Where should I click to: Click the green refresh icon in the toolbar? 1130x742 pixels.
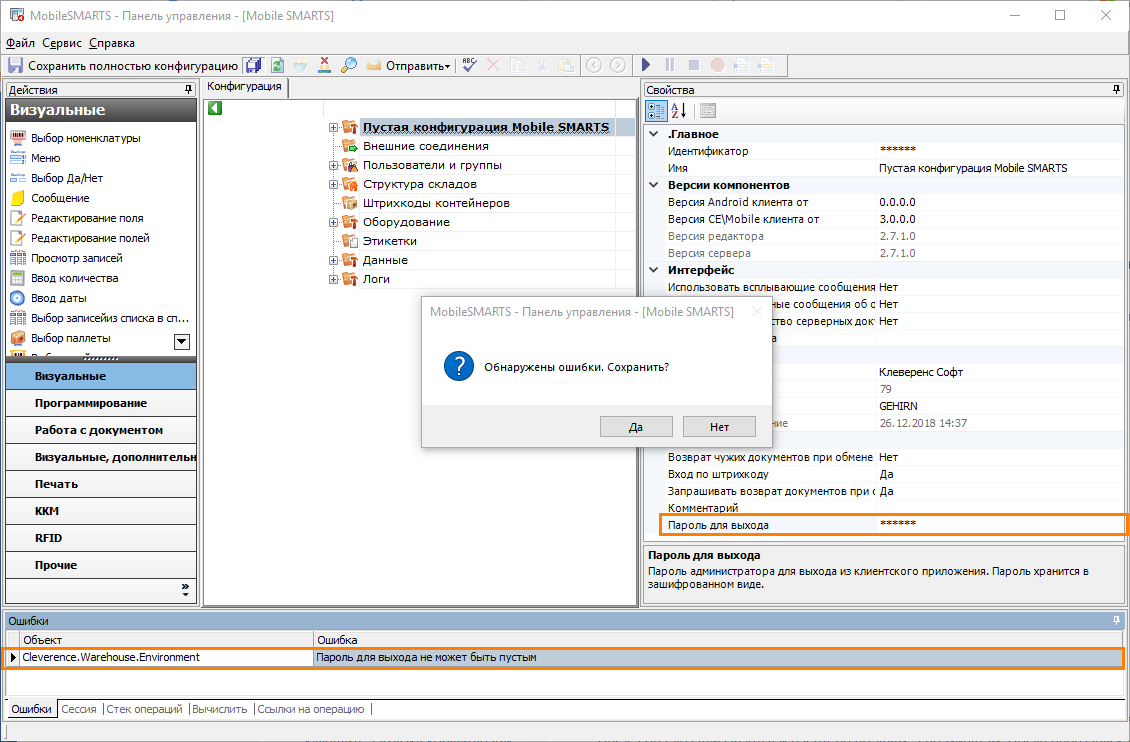point(277,66)
